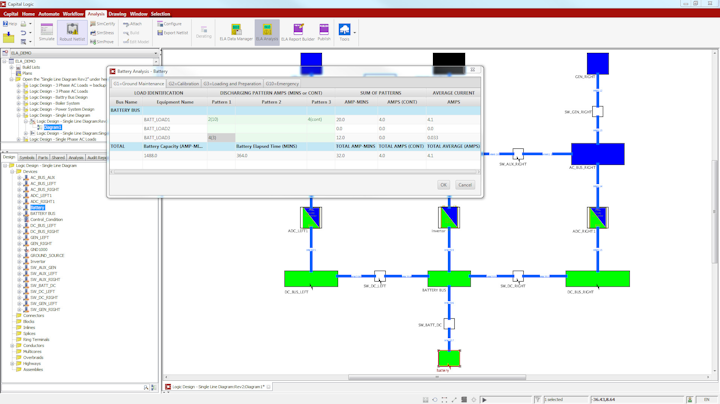Open the ELA_DEMO project dropdown
Viewport: 720px width, 404px height.
[156, 53]
